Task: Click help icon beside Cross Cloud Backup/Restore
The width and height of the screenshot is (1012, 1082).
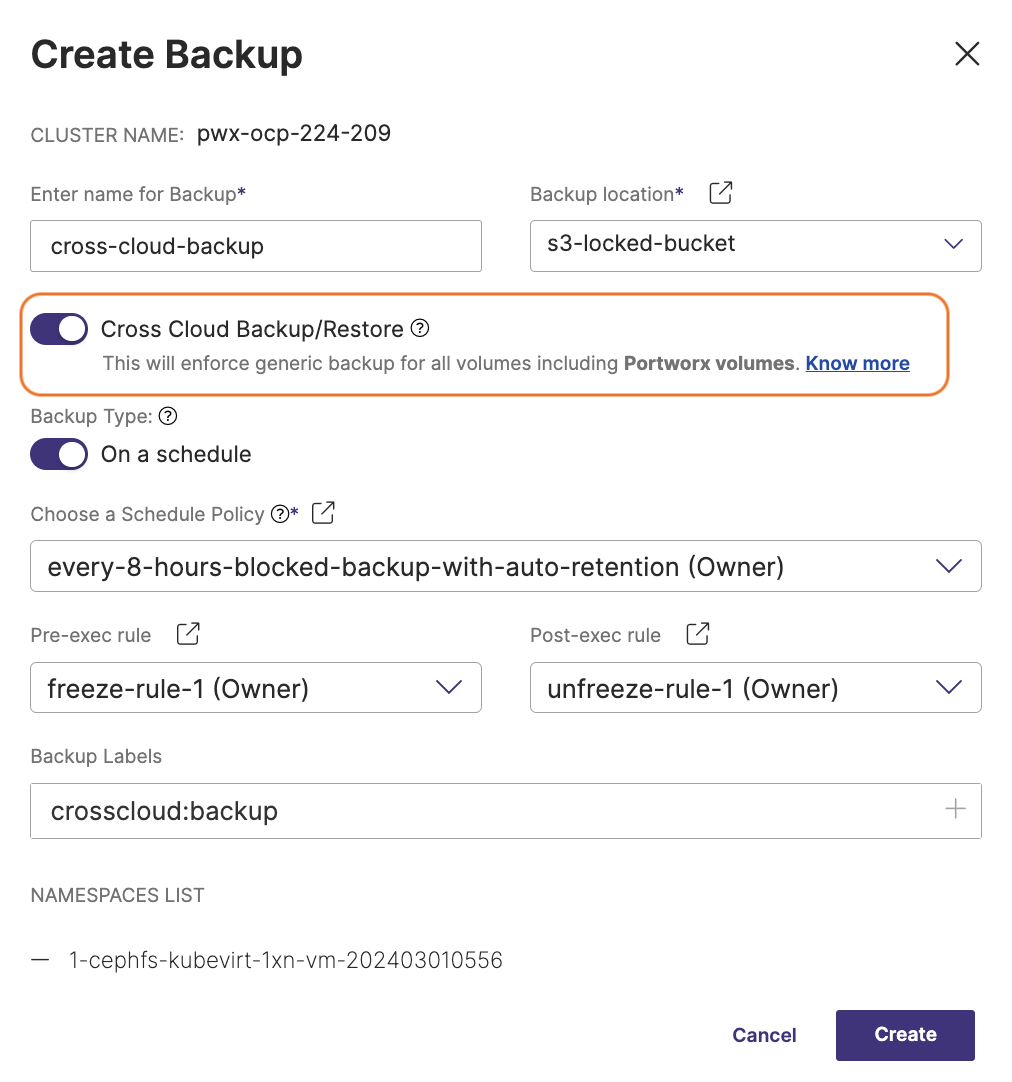Action: click(x=421, y=328)
